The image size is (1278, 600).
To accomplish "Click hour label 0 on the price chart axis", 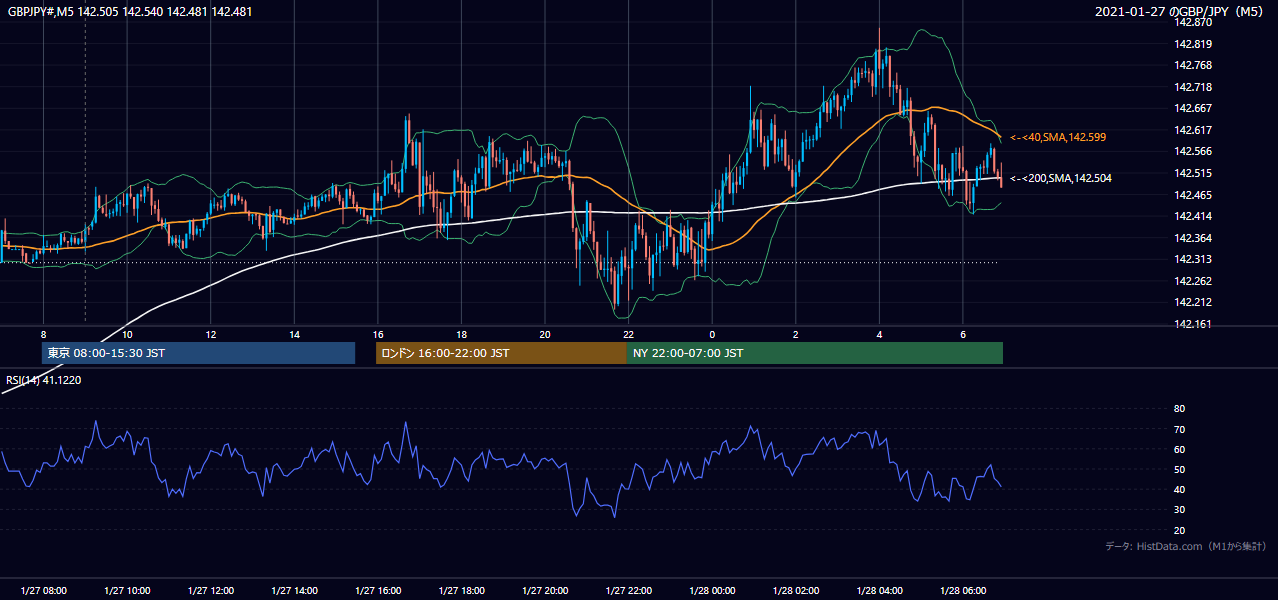I will [712, 334].
